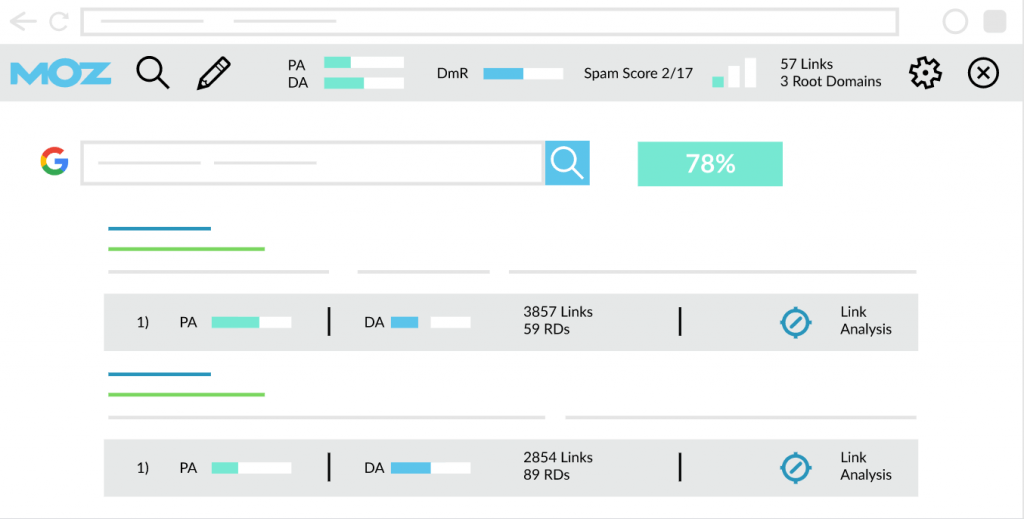This screenshot has width=1024, height=519.
Task: Reload the page with refresh icon
Action: (59, 22)
